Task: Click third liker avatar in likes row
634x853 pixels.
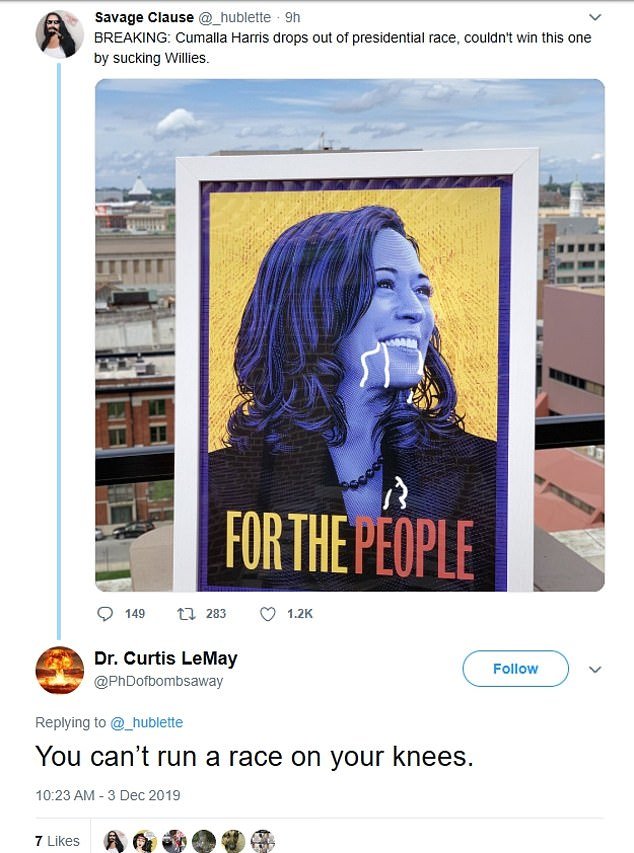Action: tap(174, 841)
